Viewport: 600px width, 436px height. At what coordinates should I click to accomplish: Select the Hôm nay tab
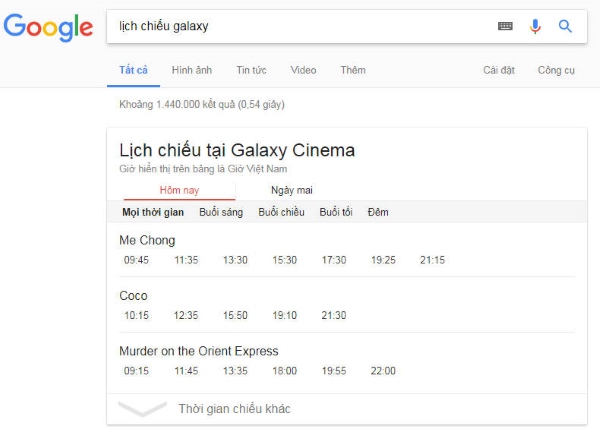(x=179, y=189)
